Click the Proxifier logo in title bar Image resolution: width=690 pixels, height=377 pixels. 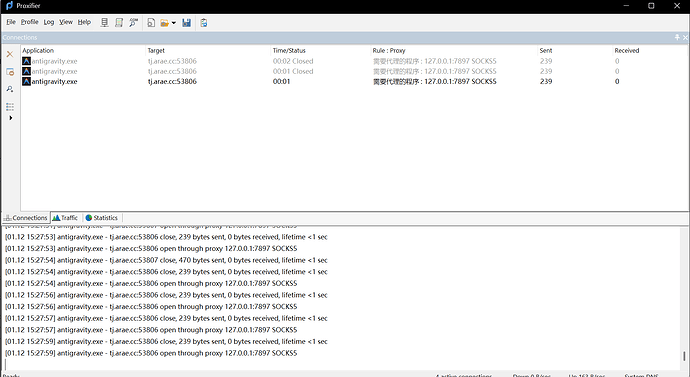[9, 5]
